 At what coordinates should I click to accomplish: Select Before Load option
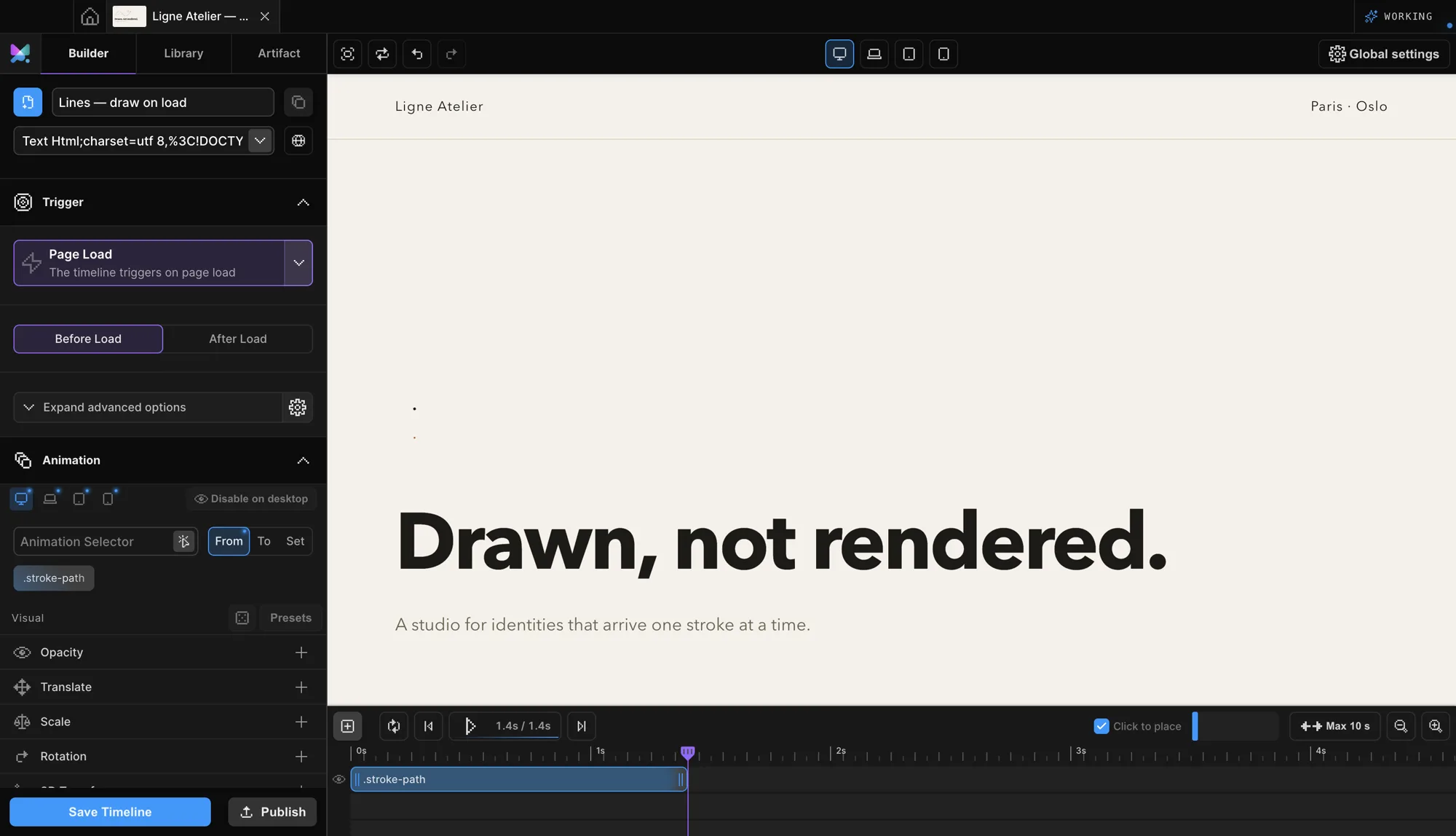click(88, 339)
